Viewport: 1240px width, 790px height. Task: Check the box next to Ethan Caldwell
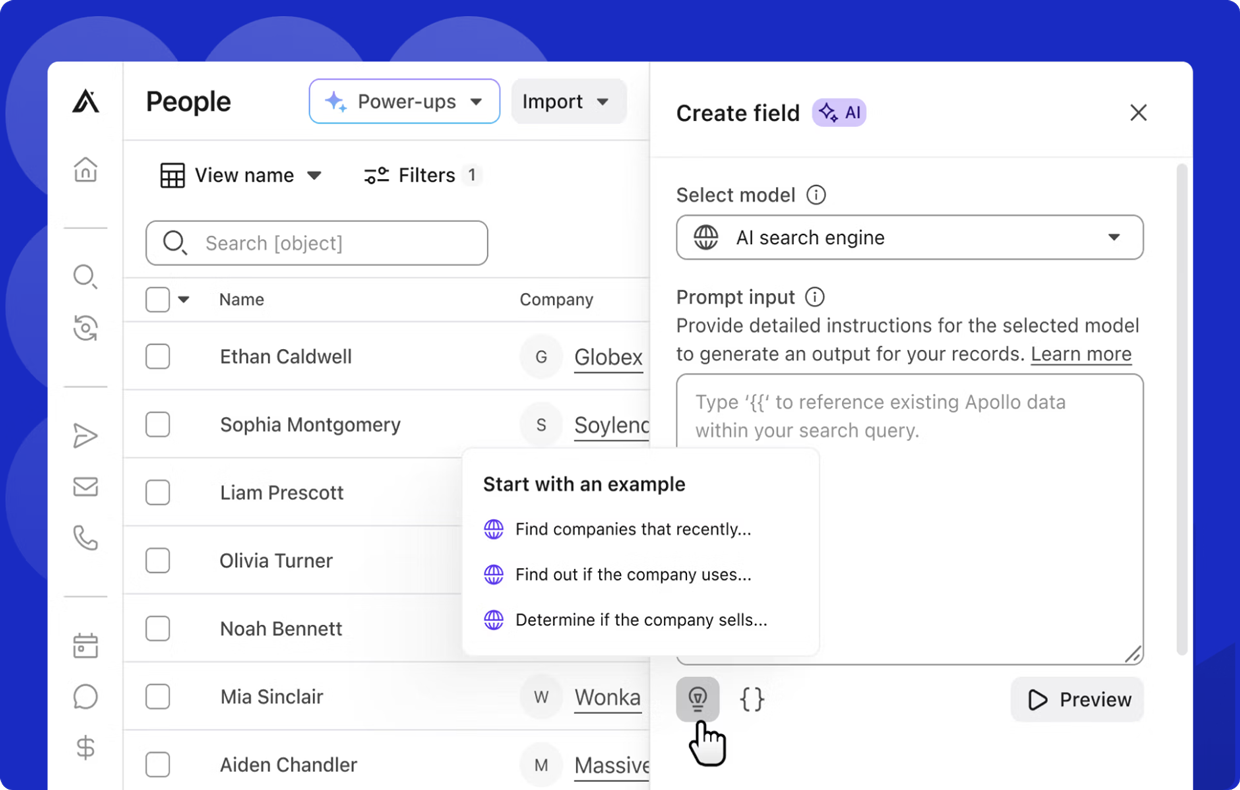pyautogui.click(x=158, y=357)
